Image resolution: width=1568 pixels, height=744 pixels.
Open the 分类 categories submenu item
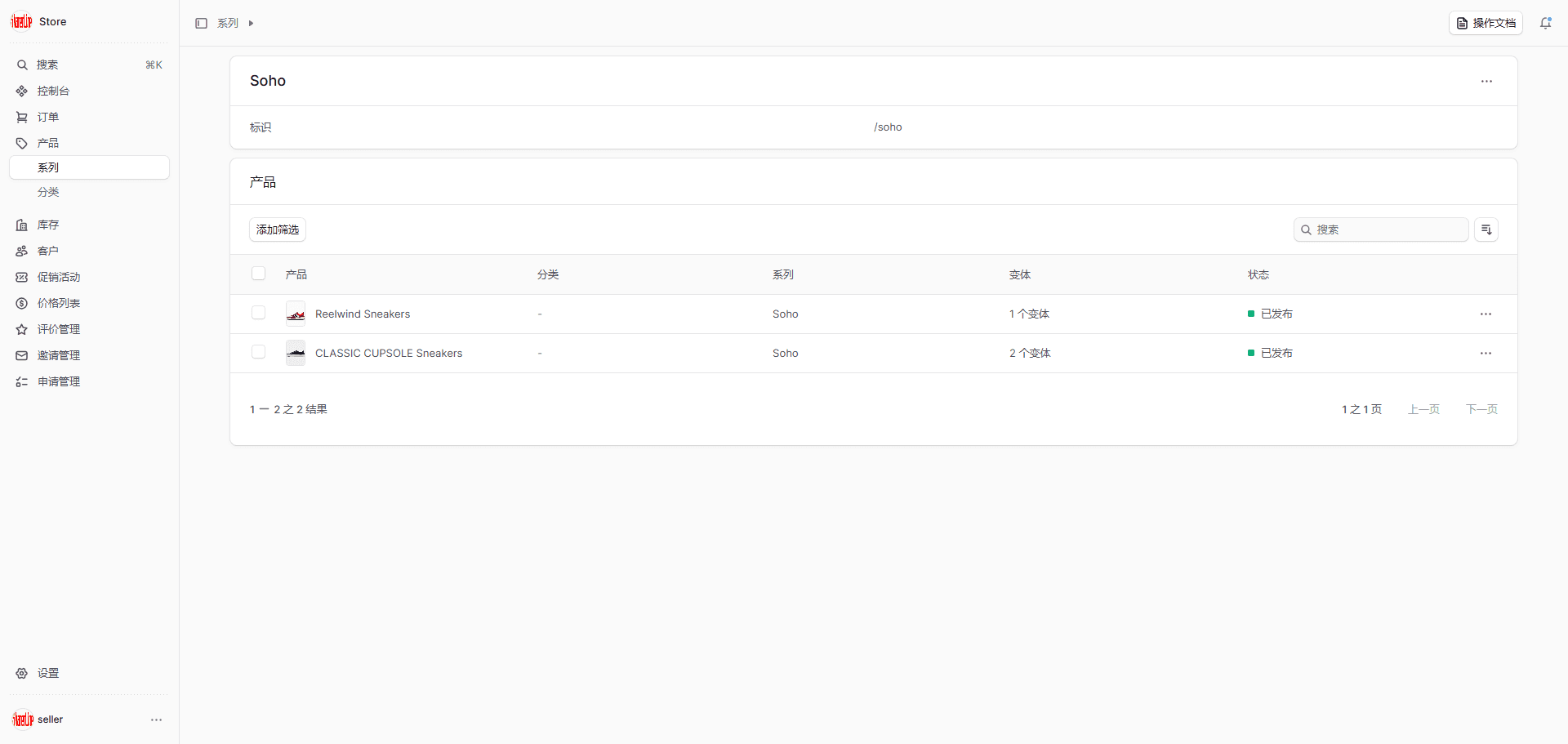pos(48,192)
